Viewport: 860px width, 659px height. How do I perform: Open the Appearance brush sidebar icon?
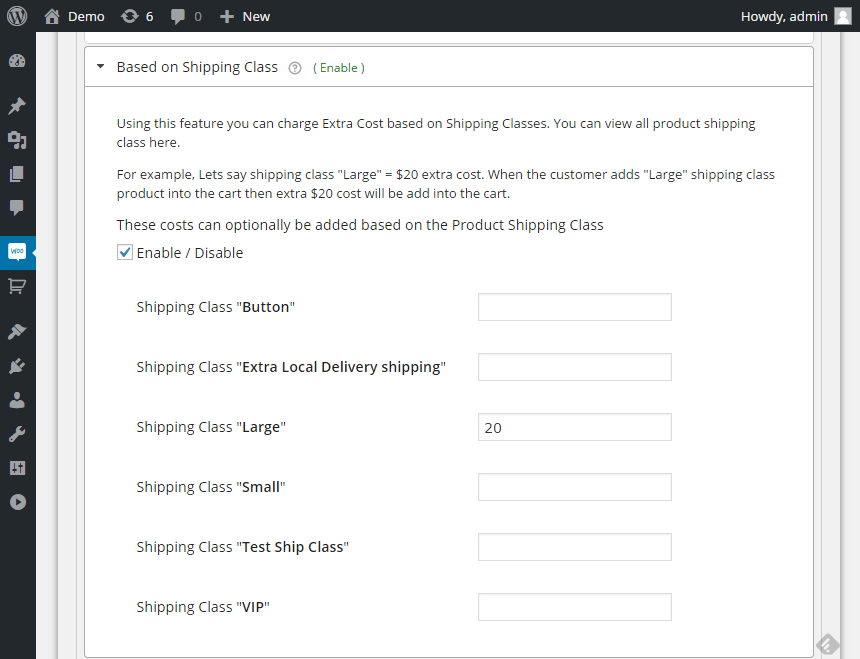tap(17, 331)
